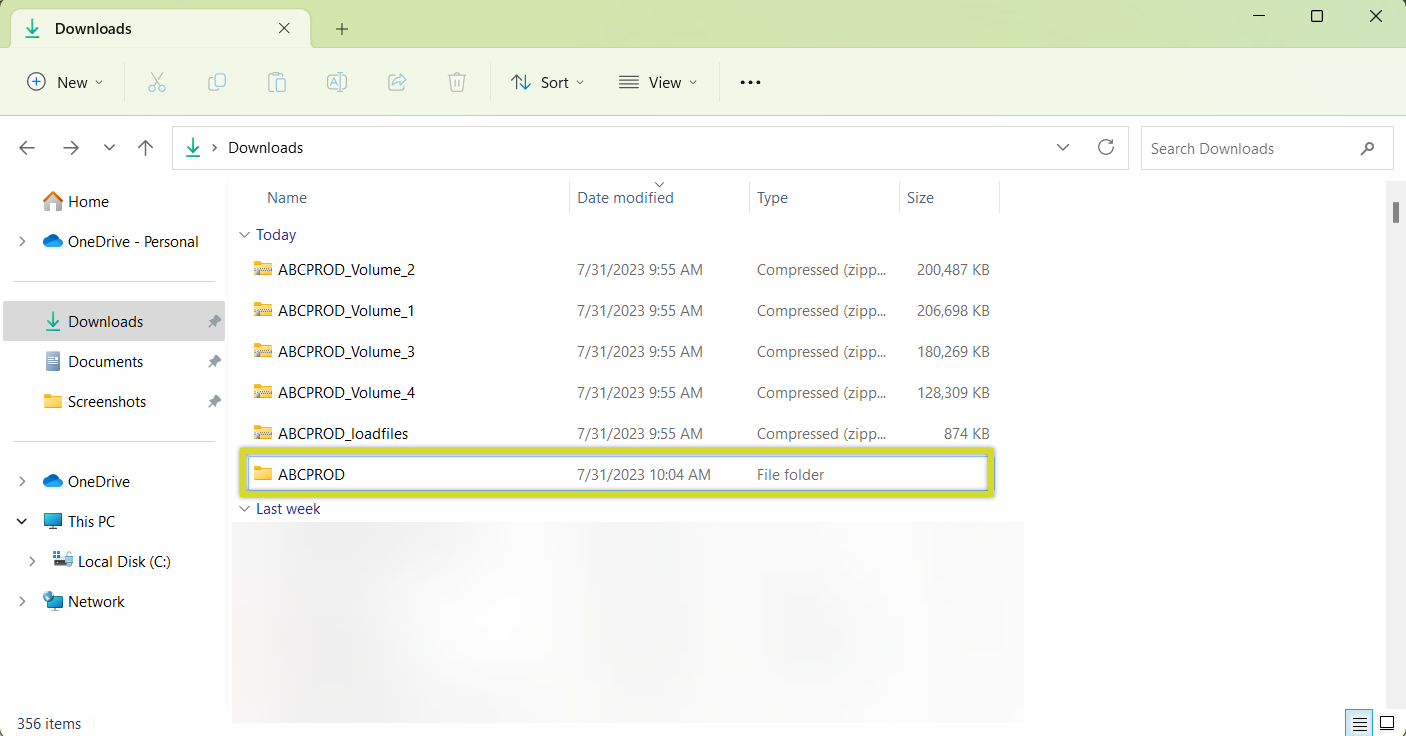Click the 874 KB size cell

(x=967, y=433)
